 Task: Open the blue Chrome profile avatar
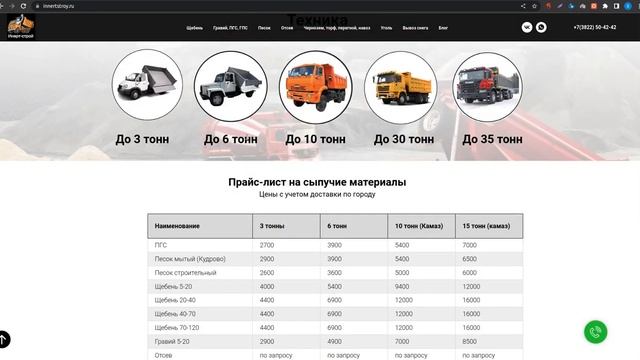point(628,6)
